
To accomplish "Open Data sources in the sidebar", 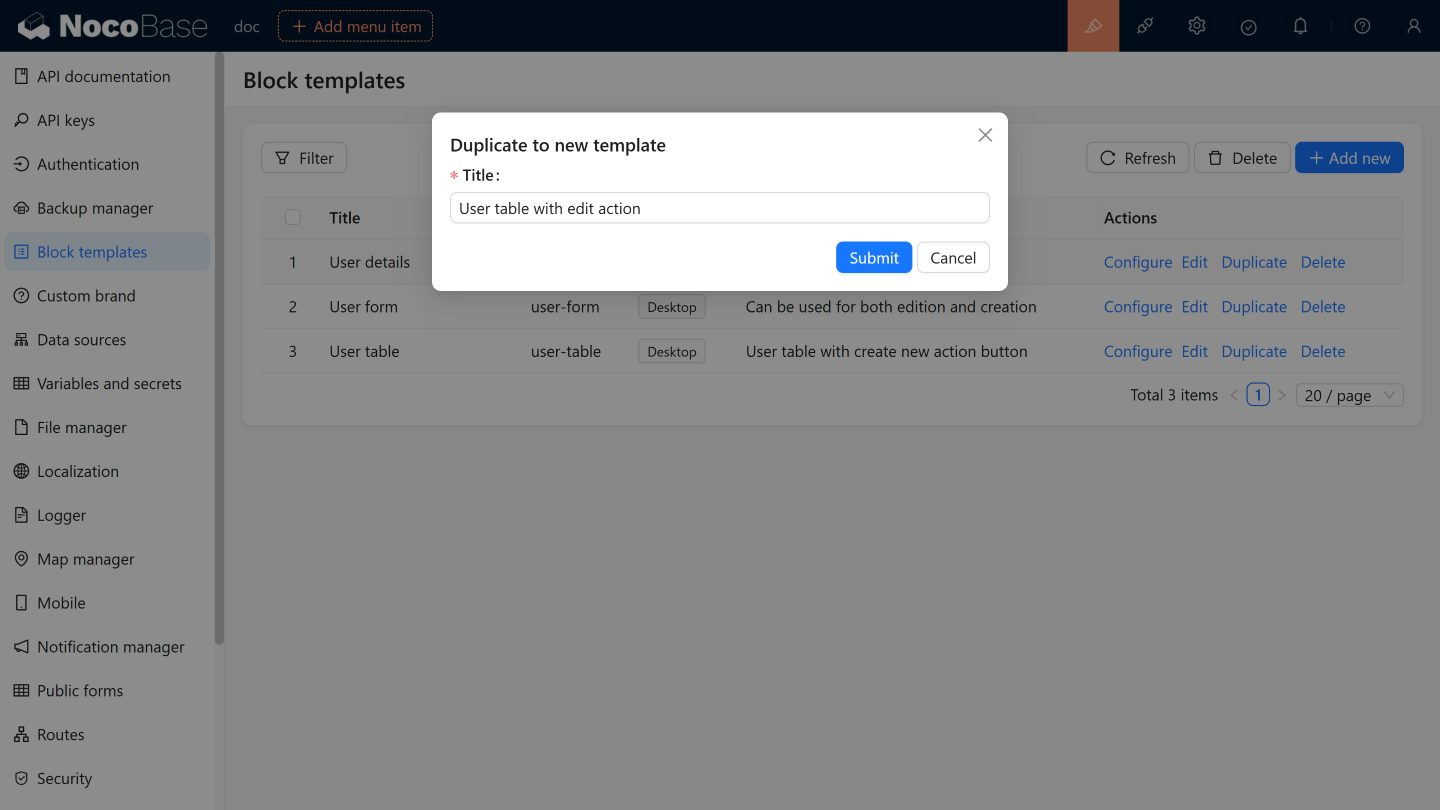I will point(81,340).
